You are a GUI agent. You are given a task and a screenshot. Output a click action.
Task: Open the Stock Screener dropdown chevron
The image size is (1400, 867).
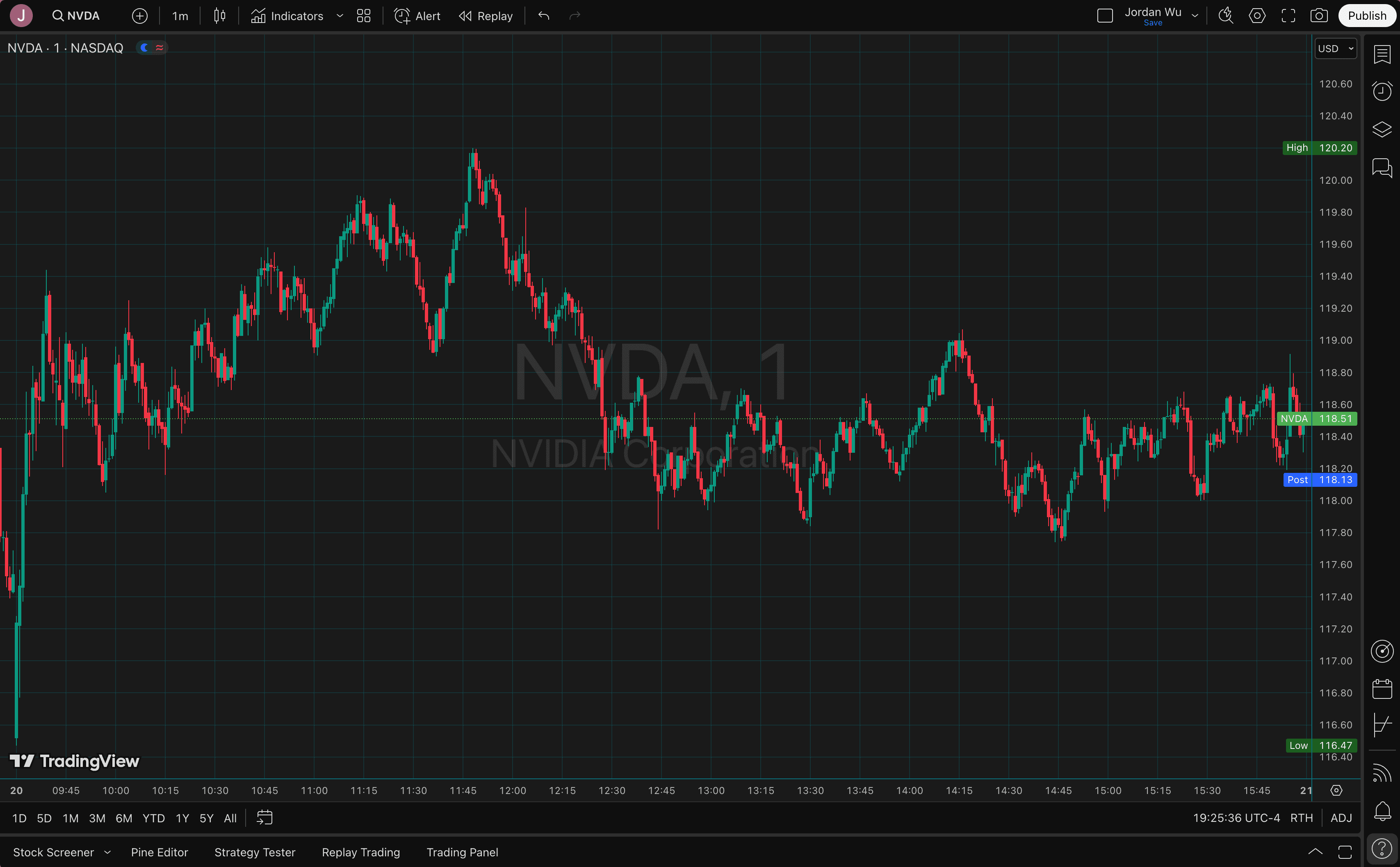tap(107, 852)
